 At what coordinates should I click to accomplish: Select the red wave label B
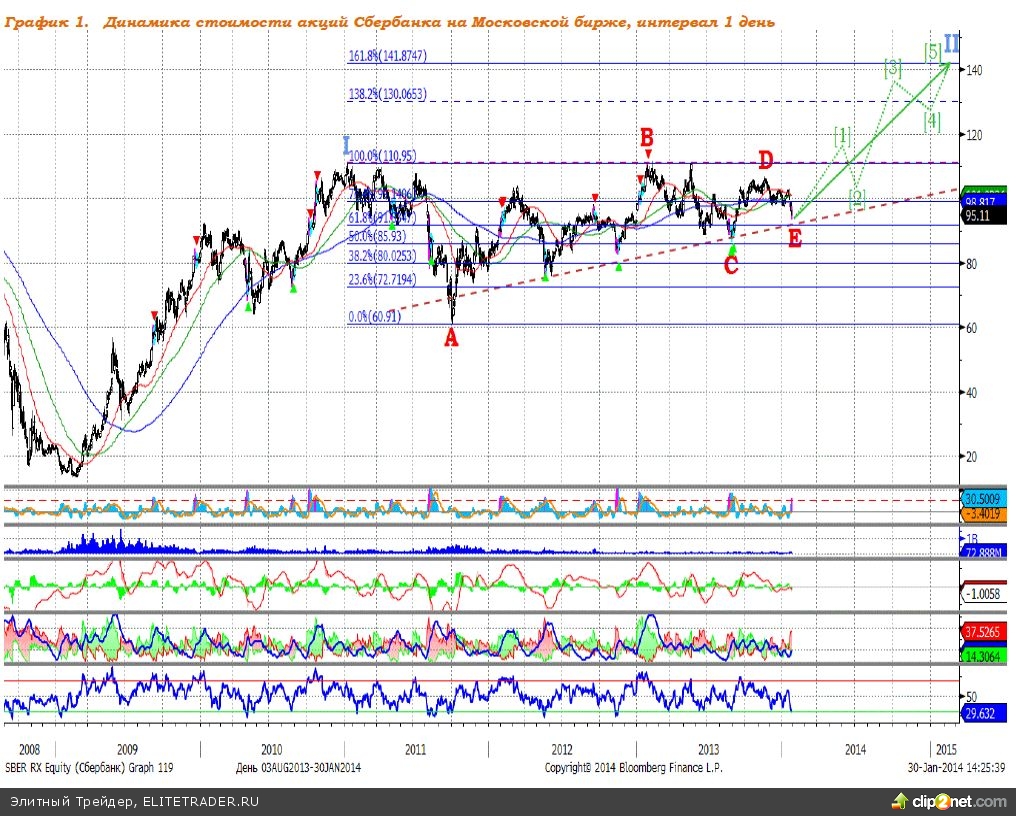point(647,137)
